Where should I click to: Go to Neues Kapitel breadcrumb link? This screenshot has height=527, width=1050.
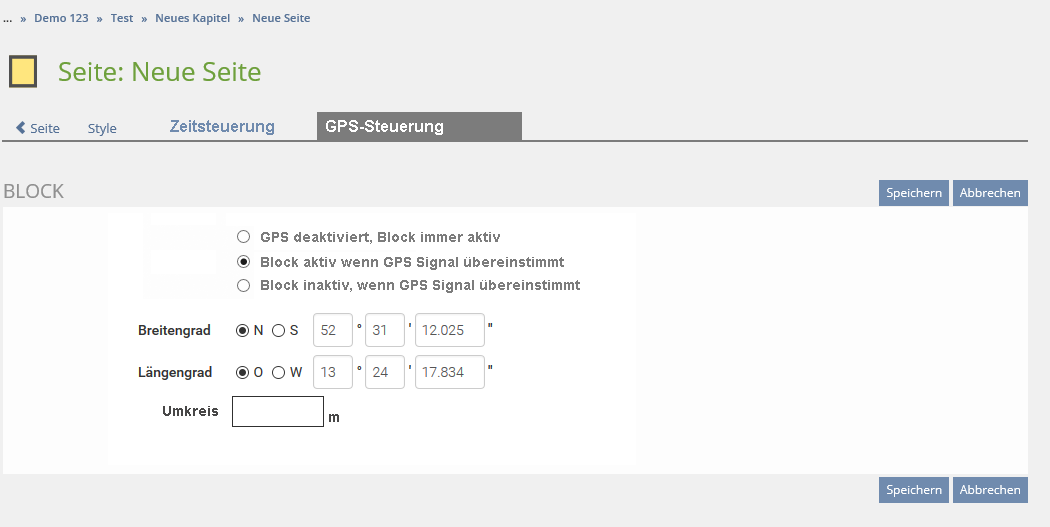[x=192, y=18]
